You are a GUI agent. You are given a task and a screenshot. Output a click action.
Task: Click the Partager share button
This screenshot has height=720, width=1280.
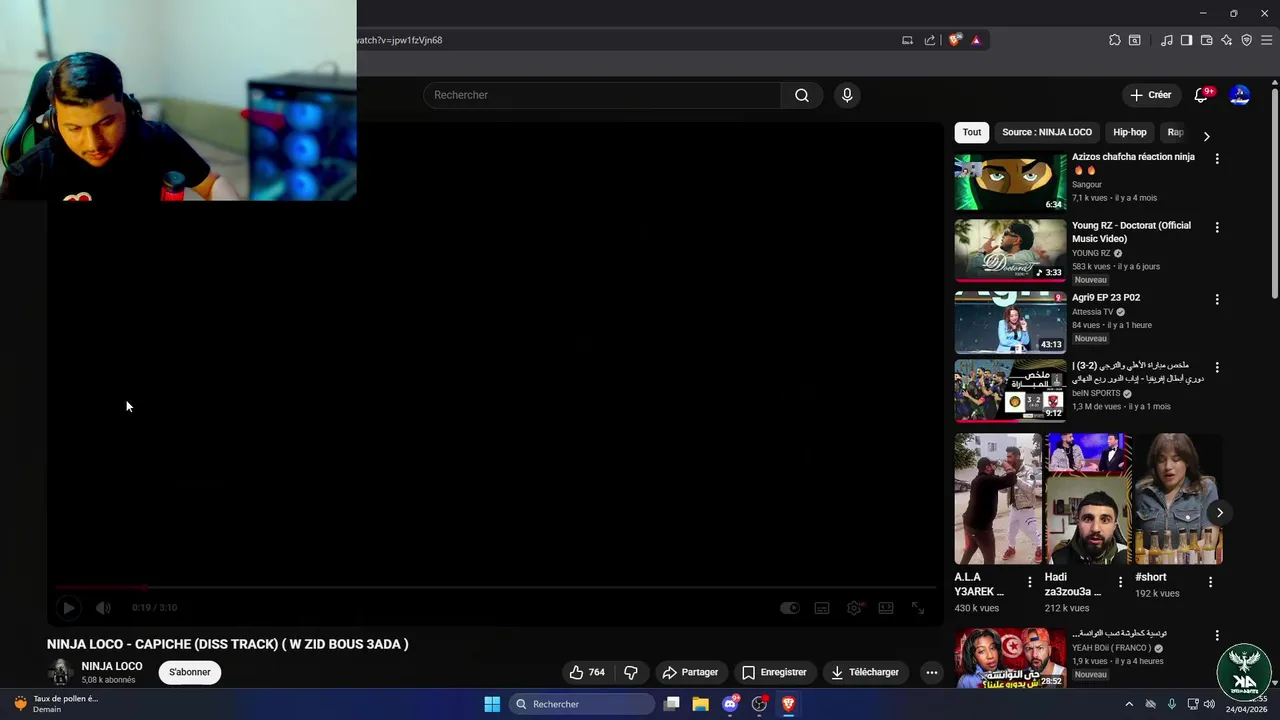690,672
